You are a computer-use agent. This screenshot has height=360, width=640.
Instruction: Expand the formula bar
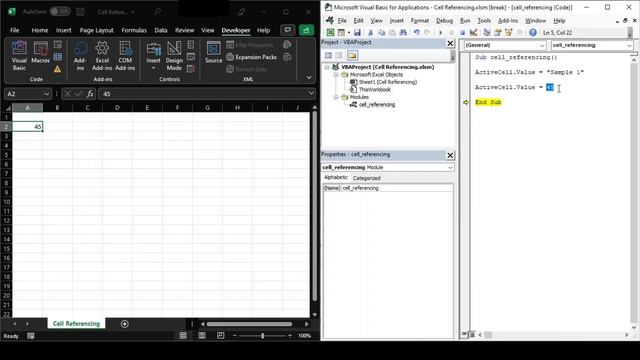[x=311, y=93]
